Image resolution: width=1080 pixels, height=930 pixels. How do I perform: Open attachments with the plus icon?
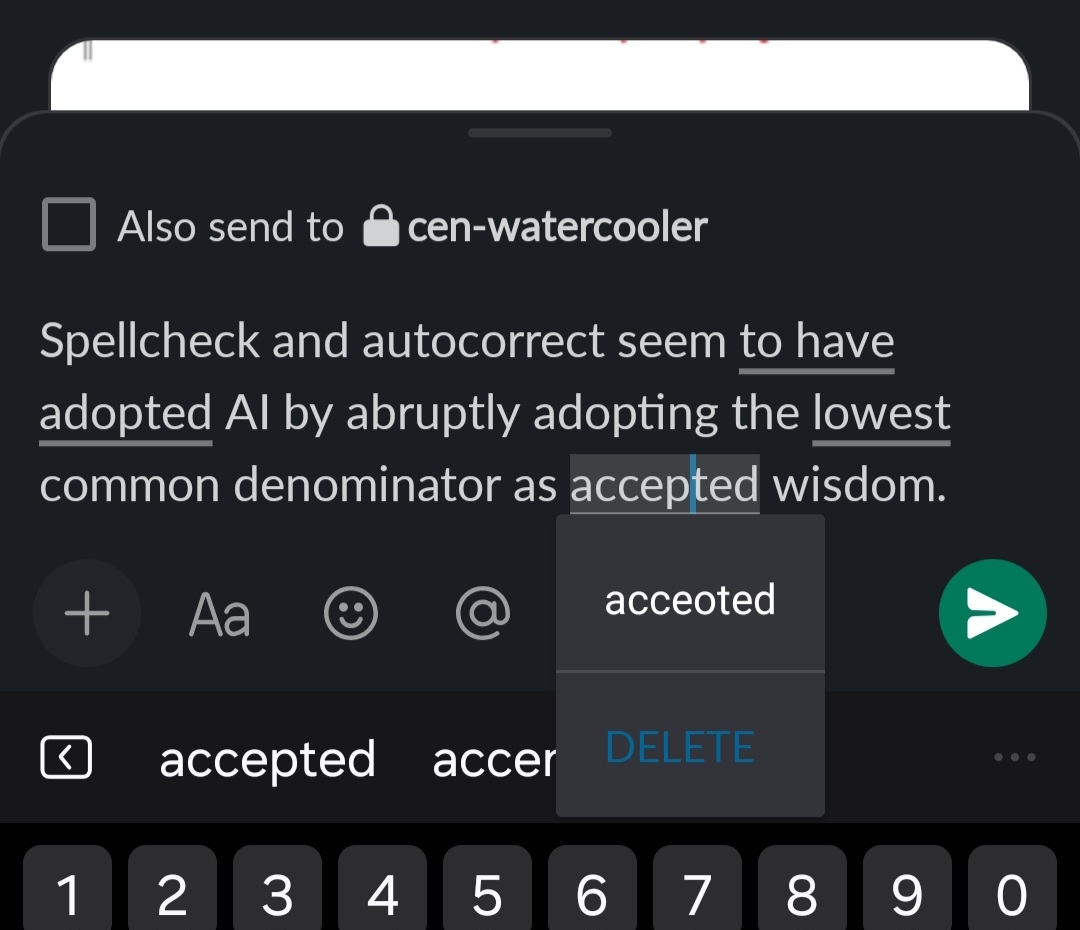(x=87, y=613)
